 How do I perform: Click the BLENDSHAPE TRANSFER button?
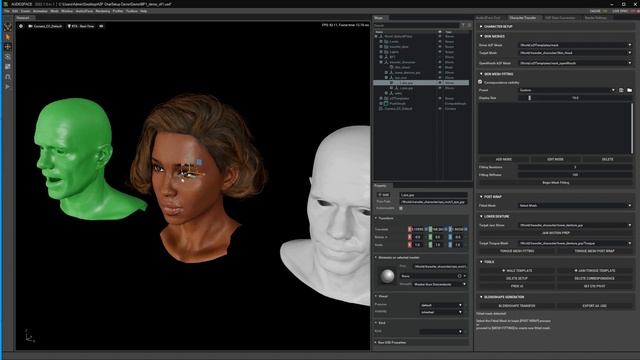(517, 306)
